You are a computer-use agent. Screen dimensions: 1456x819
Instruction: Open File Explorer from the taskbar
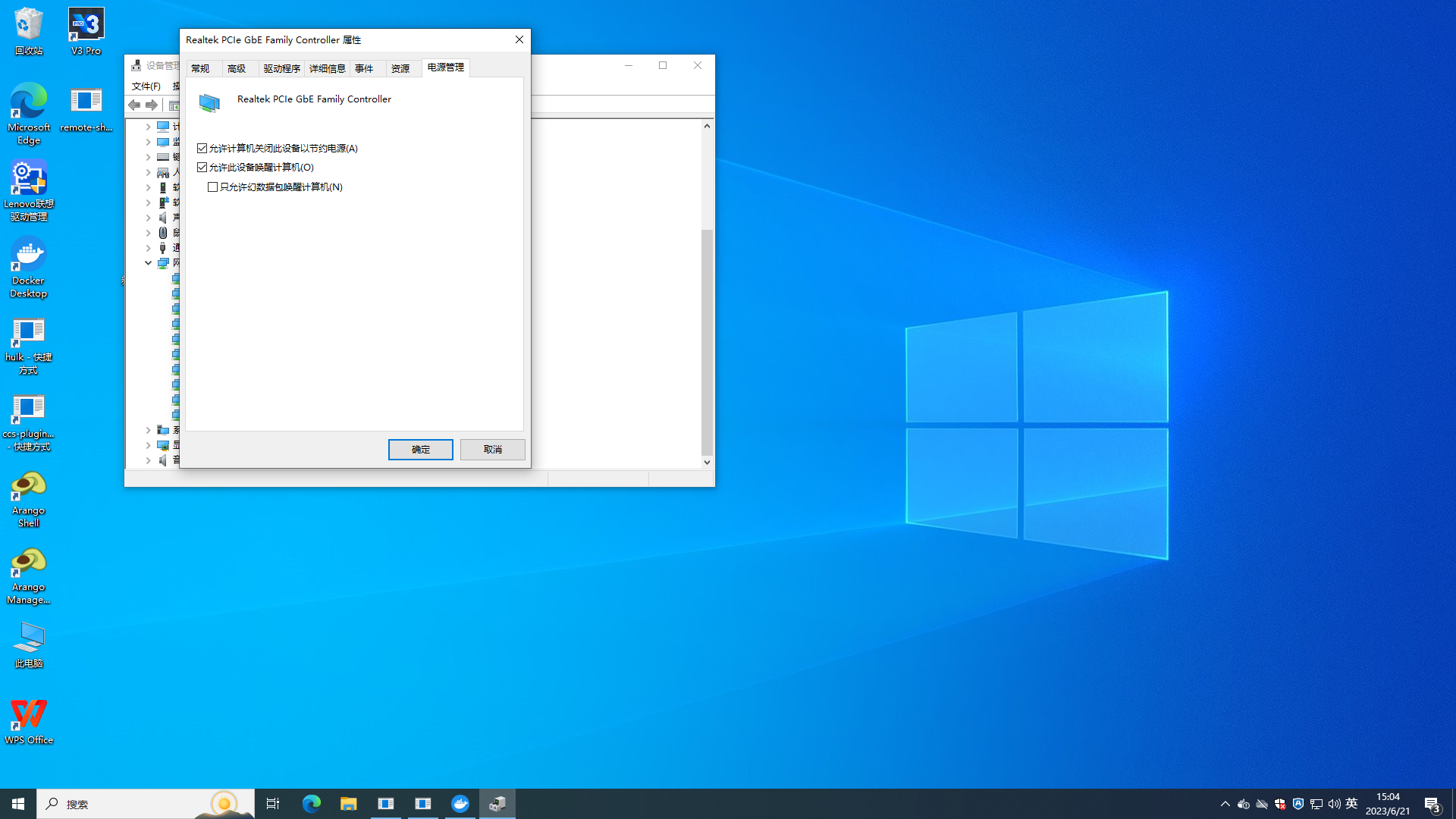click(348, 804)
